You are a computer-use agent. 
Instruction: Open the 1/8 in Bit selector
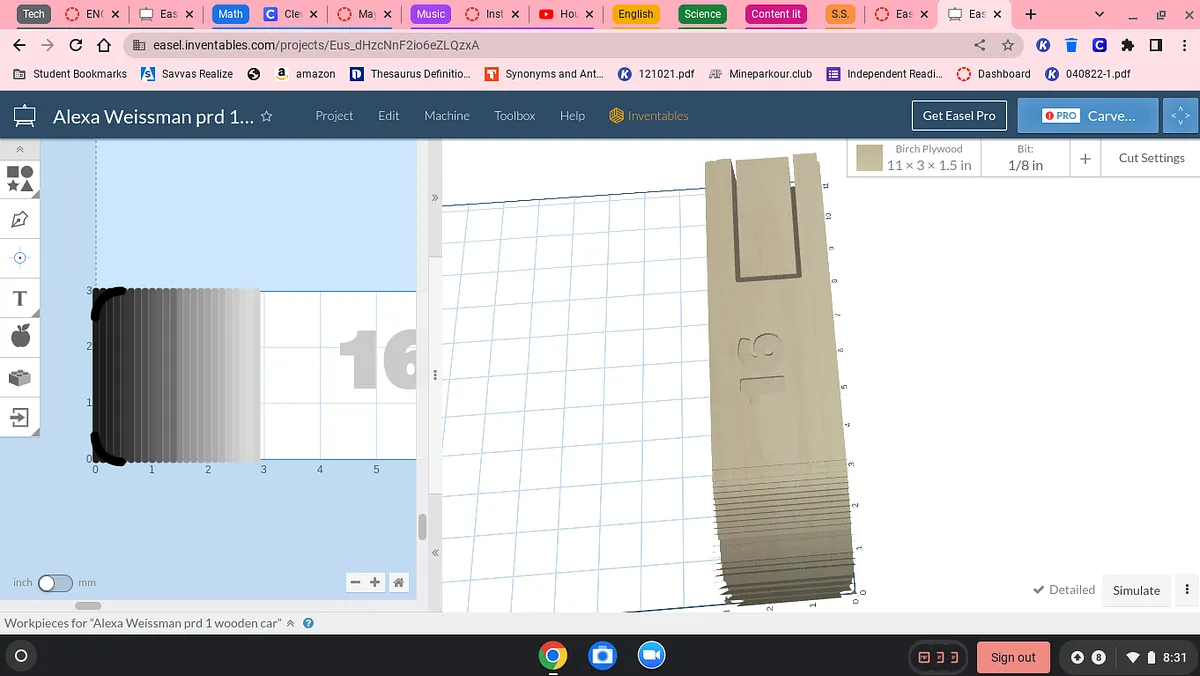click(1024, 158)
